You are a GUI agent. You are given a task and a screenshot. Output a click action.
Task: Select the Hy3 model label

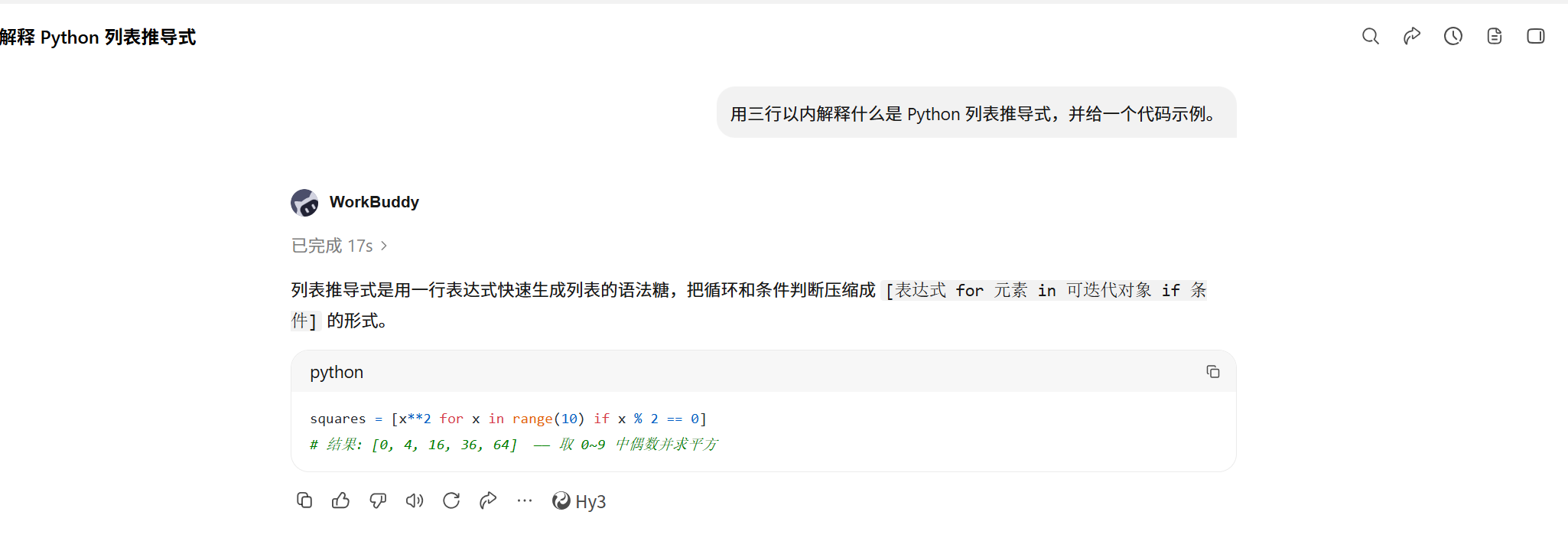579,501
